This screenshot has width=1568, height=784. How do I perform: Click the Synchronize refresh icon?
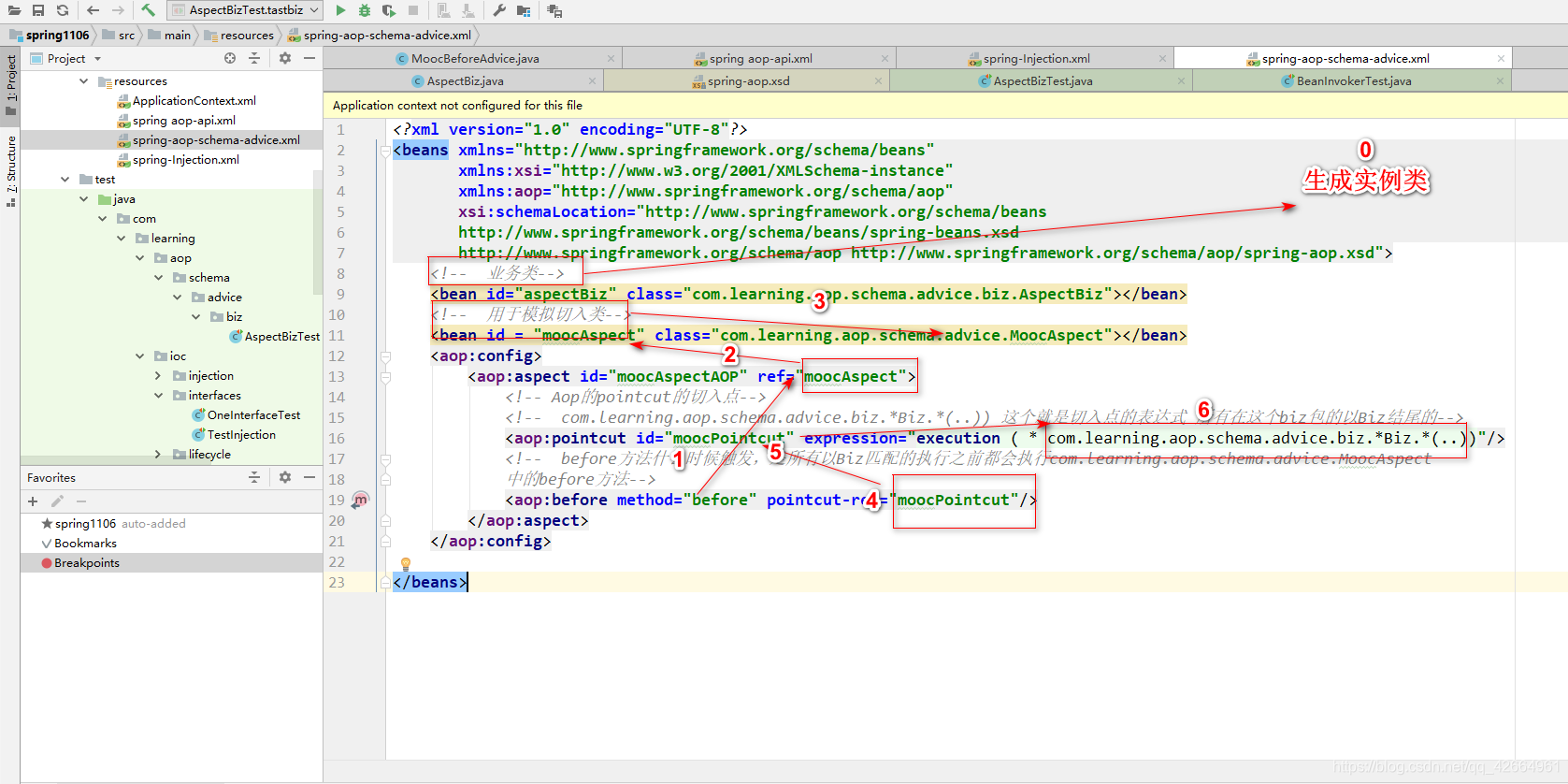pyautogui.click(x=63, y=10)
